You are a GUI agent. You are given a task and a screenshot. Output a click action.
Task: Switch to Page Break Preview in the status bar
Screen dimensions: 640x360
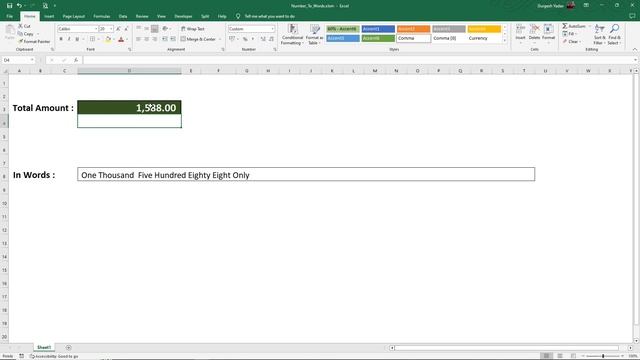(573, 356)
